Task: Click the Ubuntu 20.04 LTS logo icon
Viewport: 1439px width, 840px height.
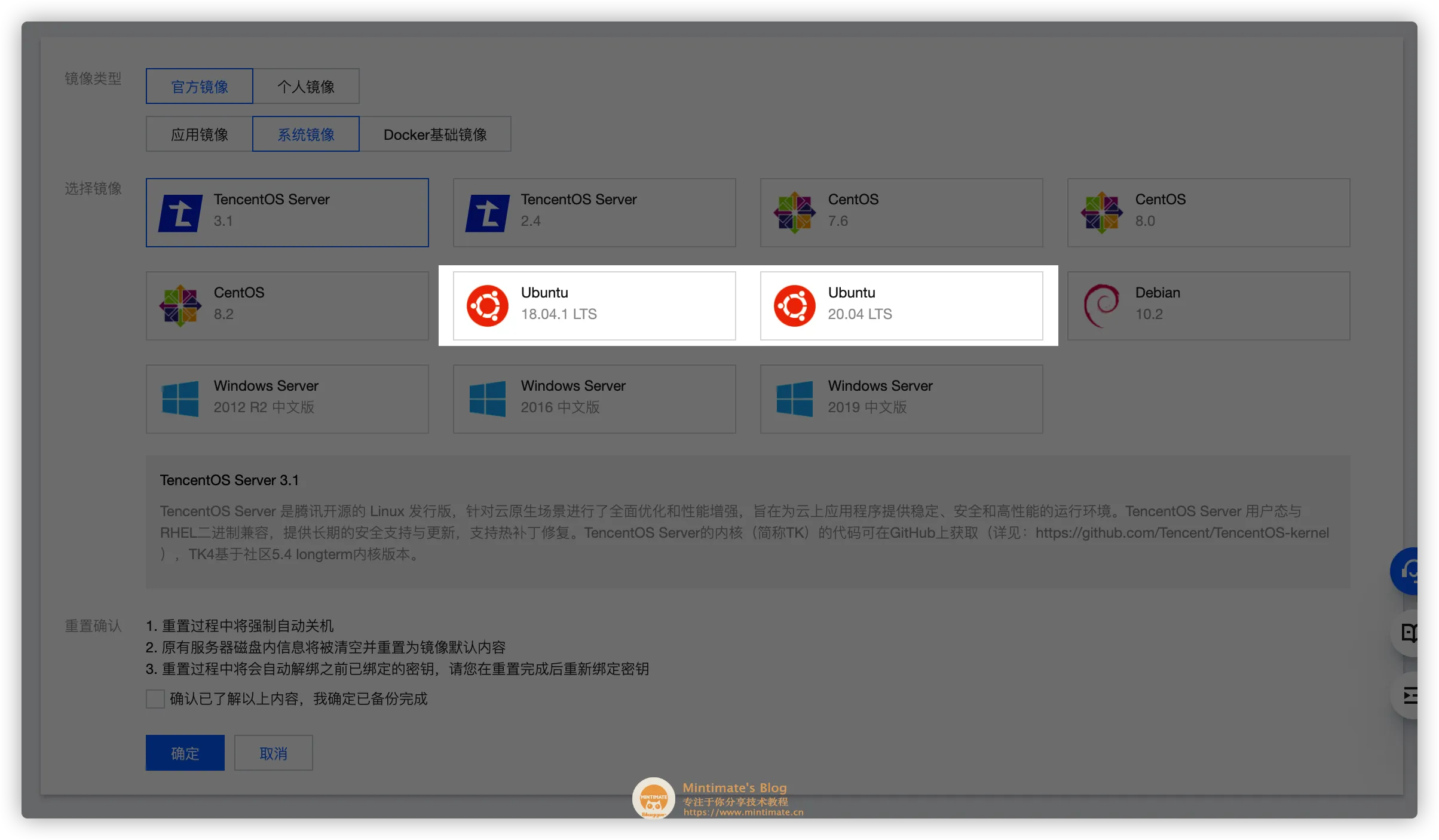Action: coord(795,305)
